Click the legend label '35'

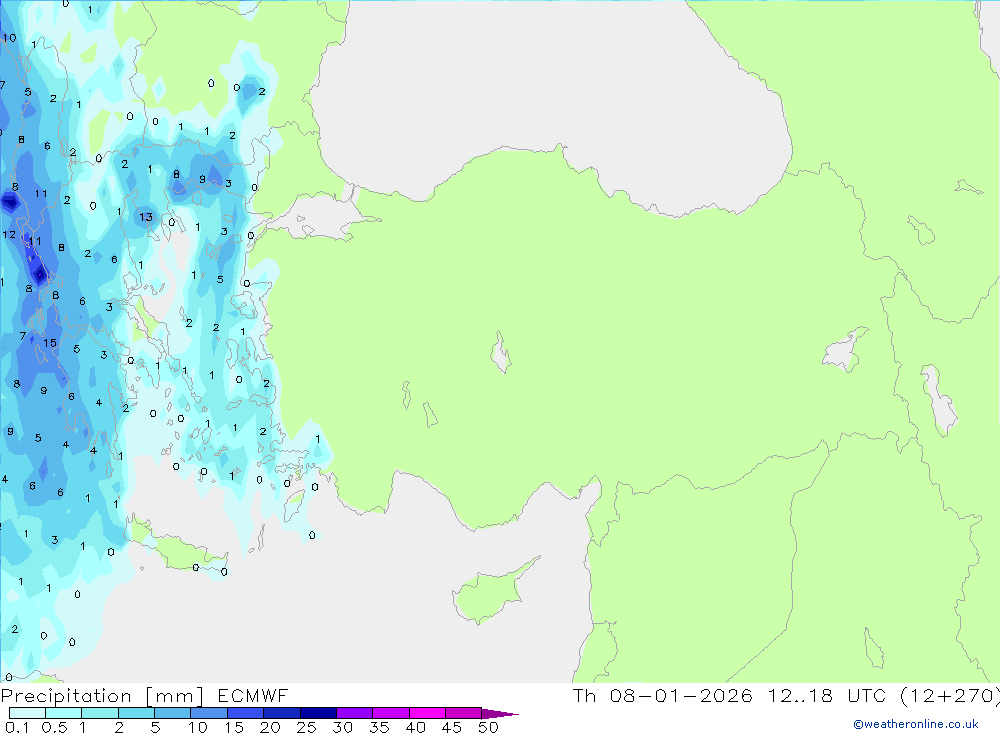[x=379, y=727]
